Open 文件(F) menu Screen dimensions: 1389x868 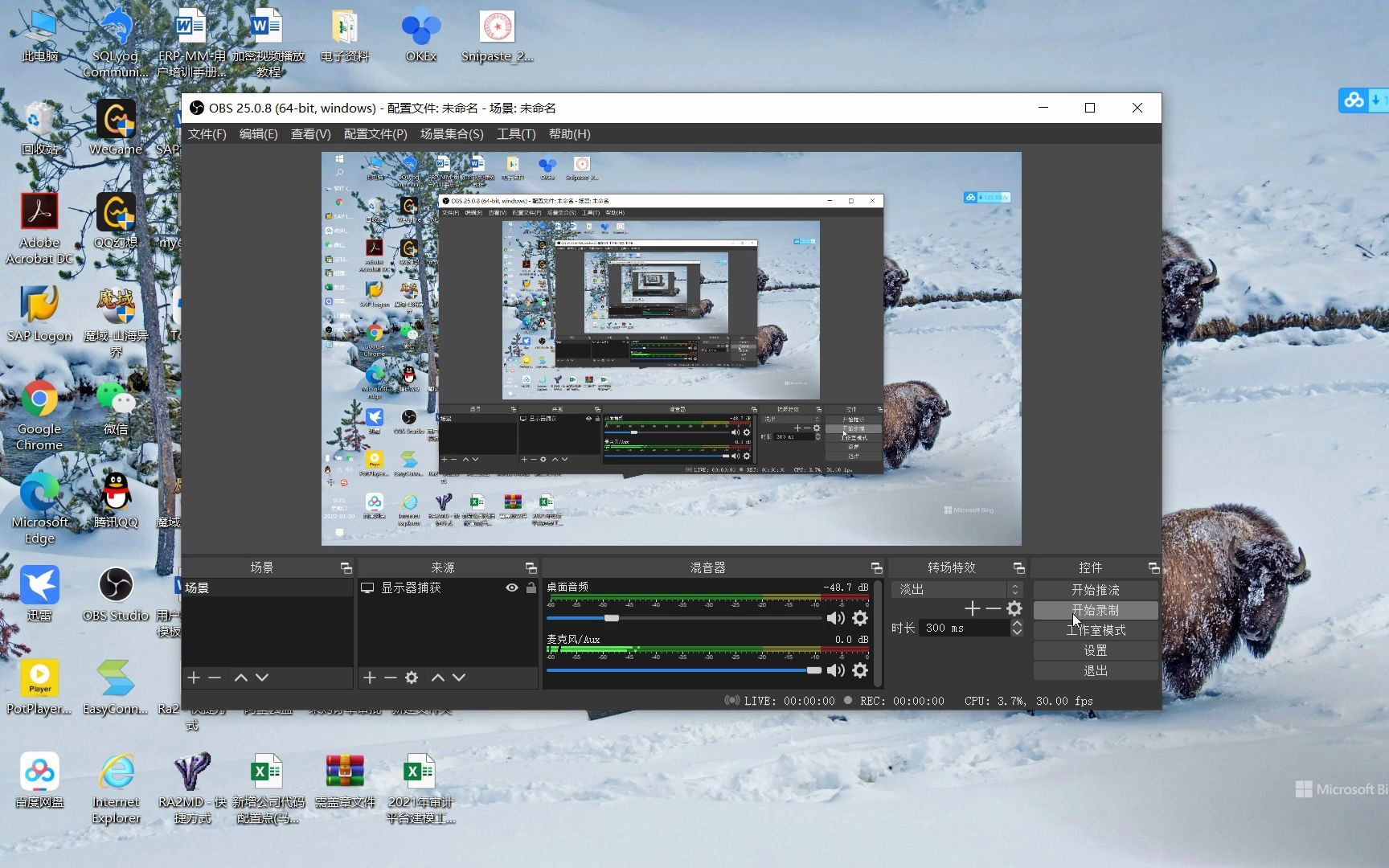point(207,134)
